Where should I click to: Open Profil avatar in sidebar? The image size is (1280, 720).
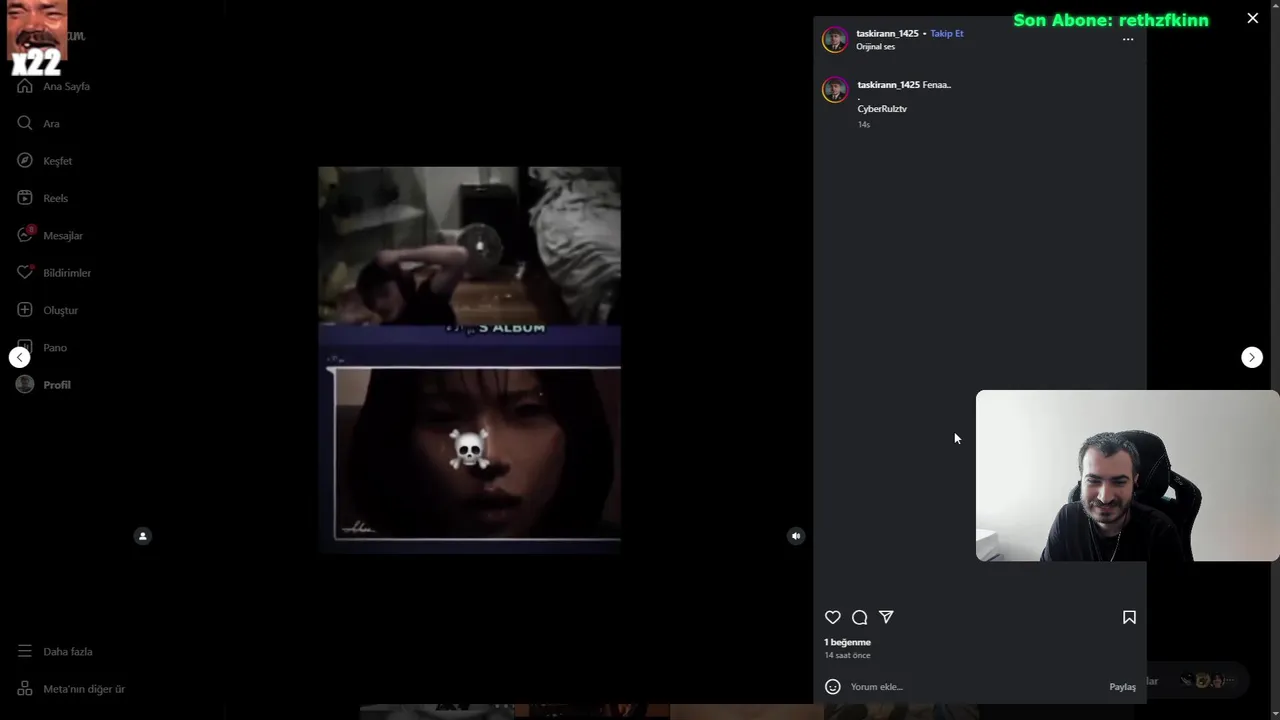25,384
